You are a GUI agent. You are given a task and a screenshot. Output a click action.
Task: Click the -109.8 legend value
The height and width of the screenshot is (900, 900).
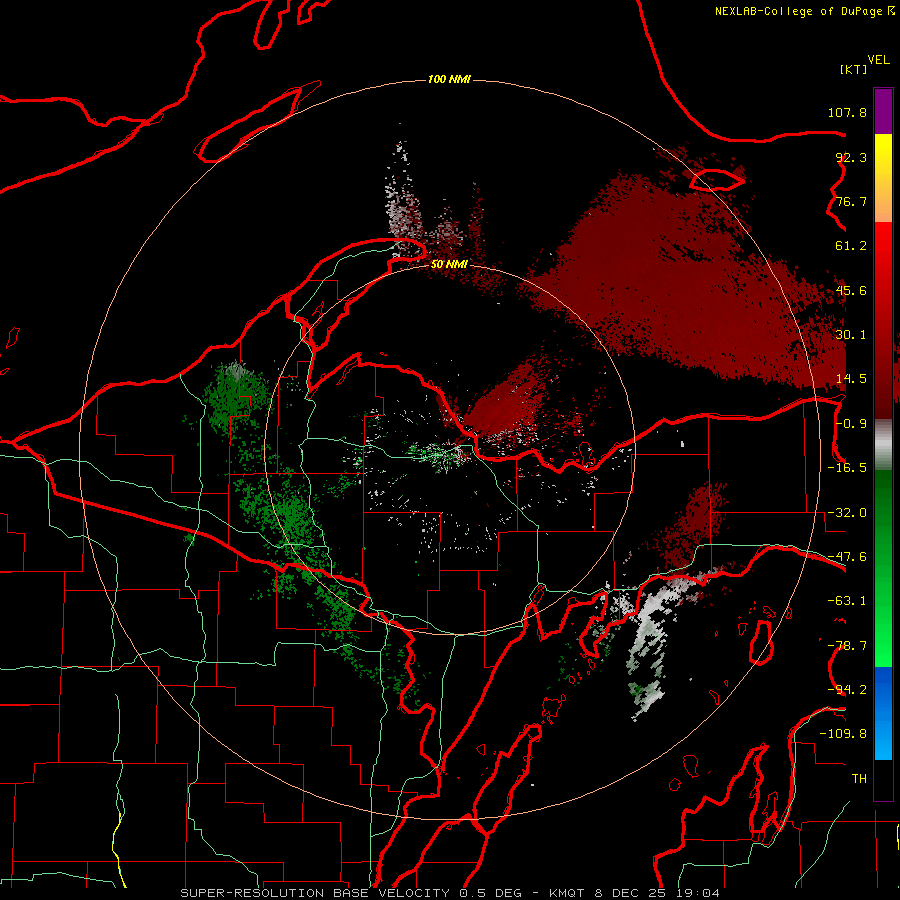pyautogui.click(x=843, y=734)
